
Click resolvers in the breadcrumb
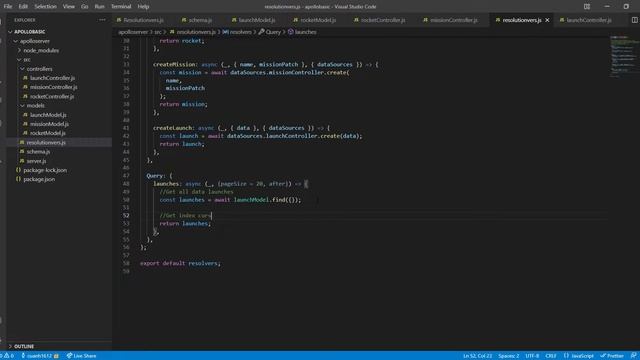click(x=237, y=32)
